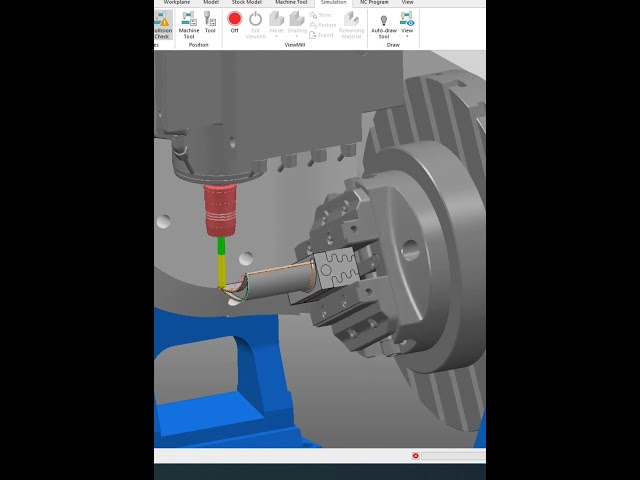Switch to the View ribbon tab
This screenshot has width=640, height=480.
click(407, 2)
